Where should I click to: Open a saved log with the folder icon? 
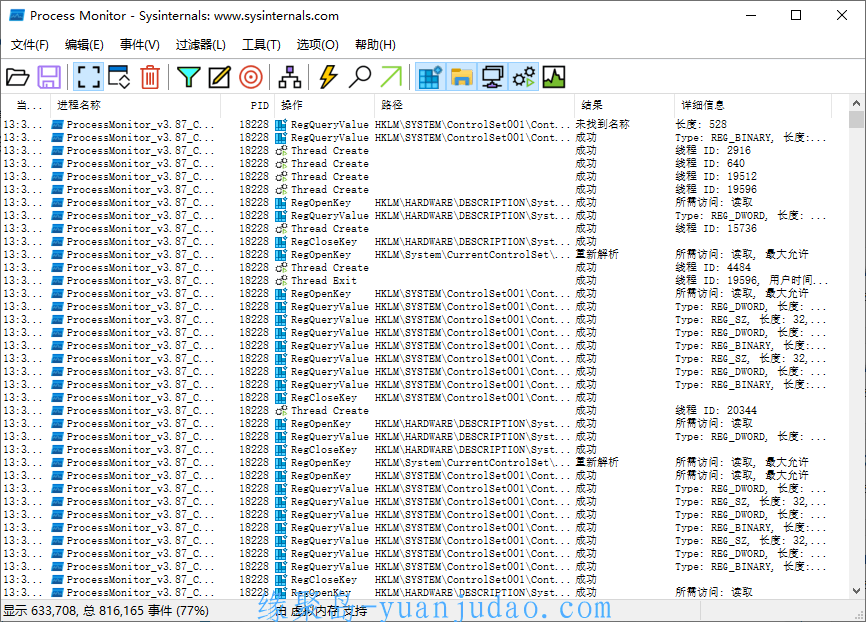point(17,77)
